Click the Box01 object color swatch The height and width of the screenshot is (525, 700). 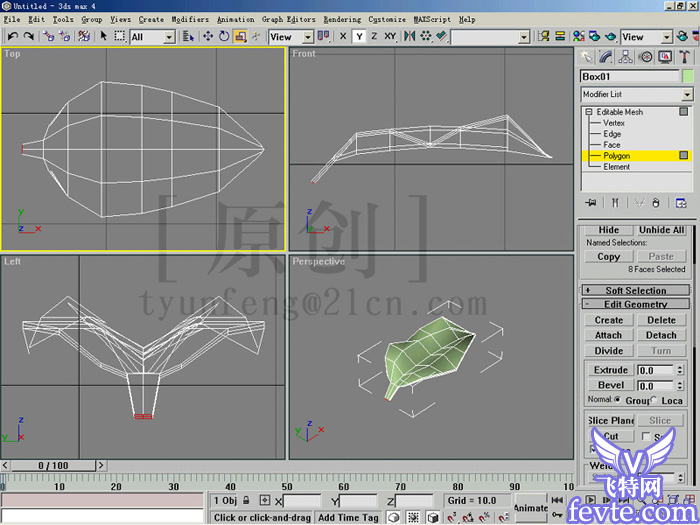(x=688, y=76)
